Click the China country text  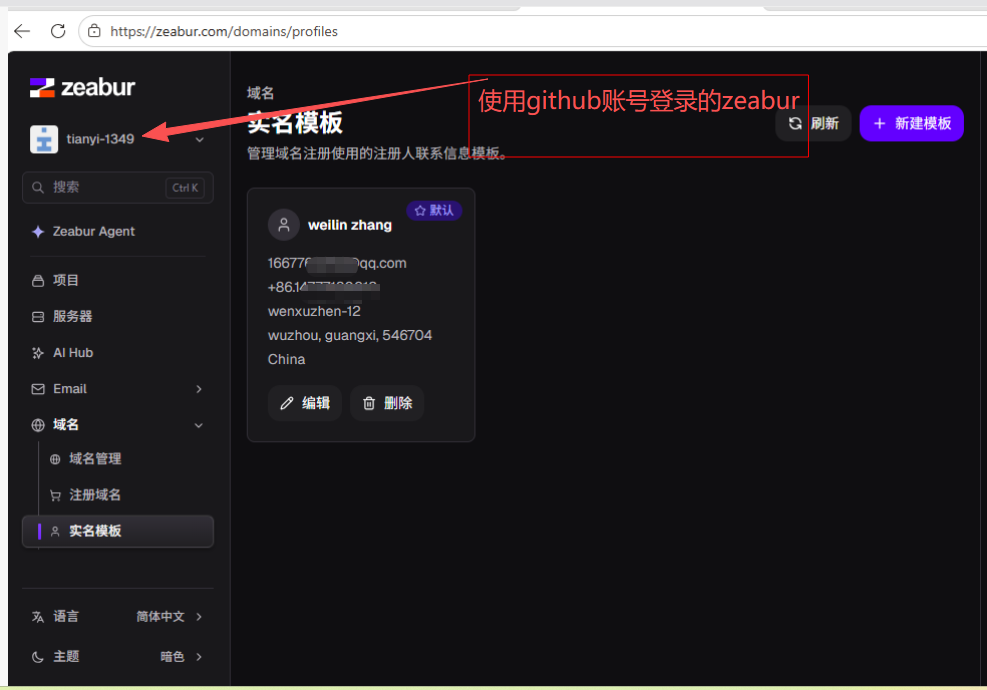286,359
